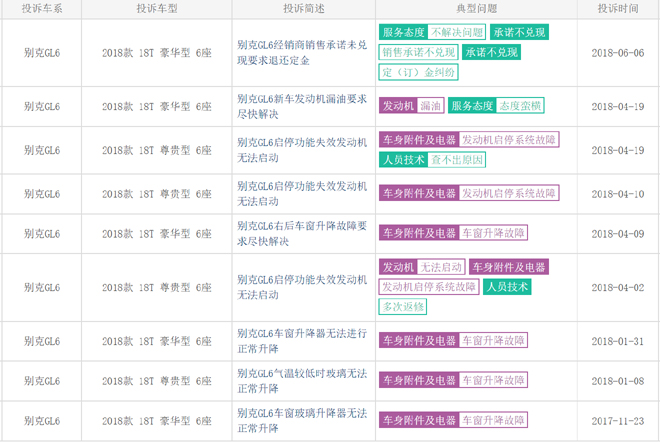660x442 pixels.
Task: Select the date 2018-01-08
Action: [618, 381]
